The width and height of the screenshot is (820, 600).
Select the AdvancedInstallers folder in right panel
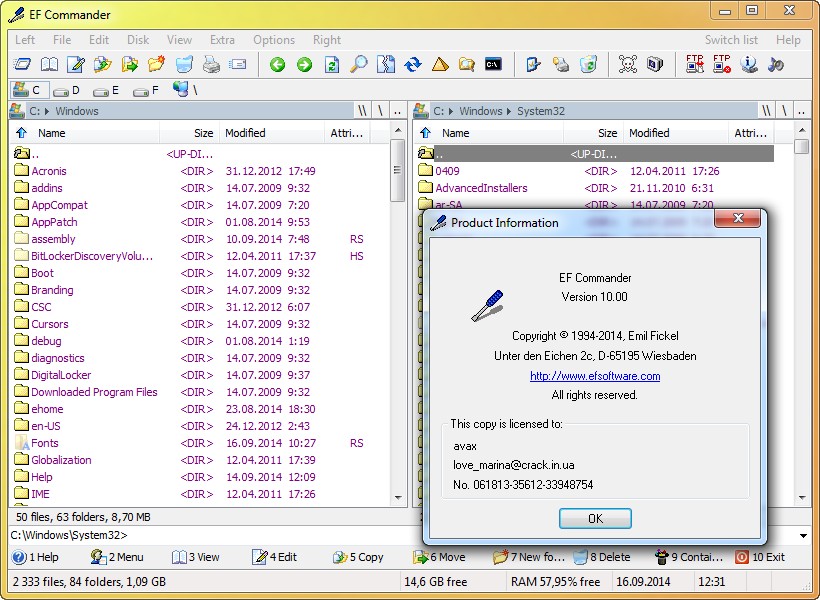point(595,188)
